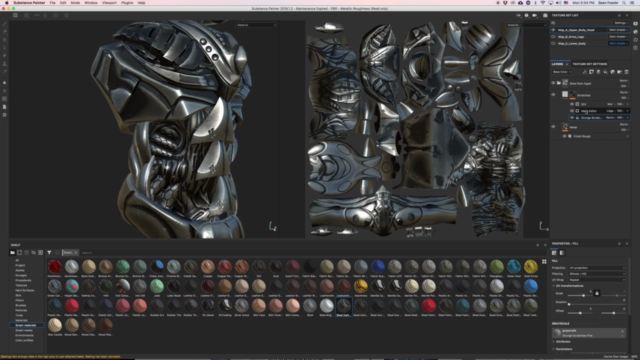Open the File menu
Screen dimensions: 640x360
pos(53,3)
